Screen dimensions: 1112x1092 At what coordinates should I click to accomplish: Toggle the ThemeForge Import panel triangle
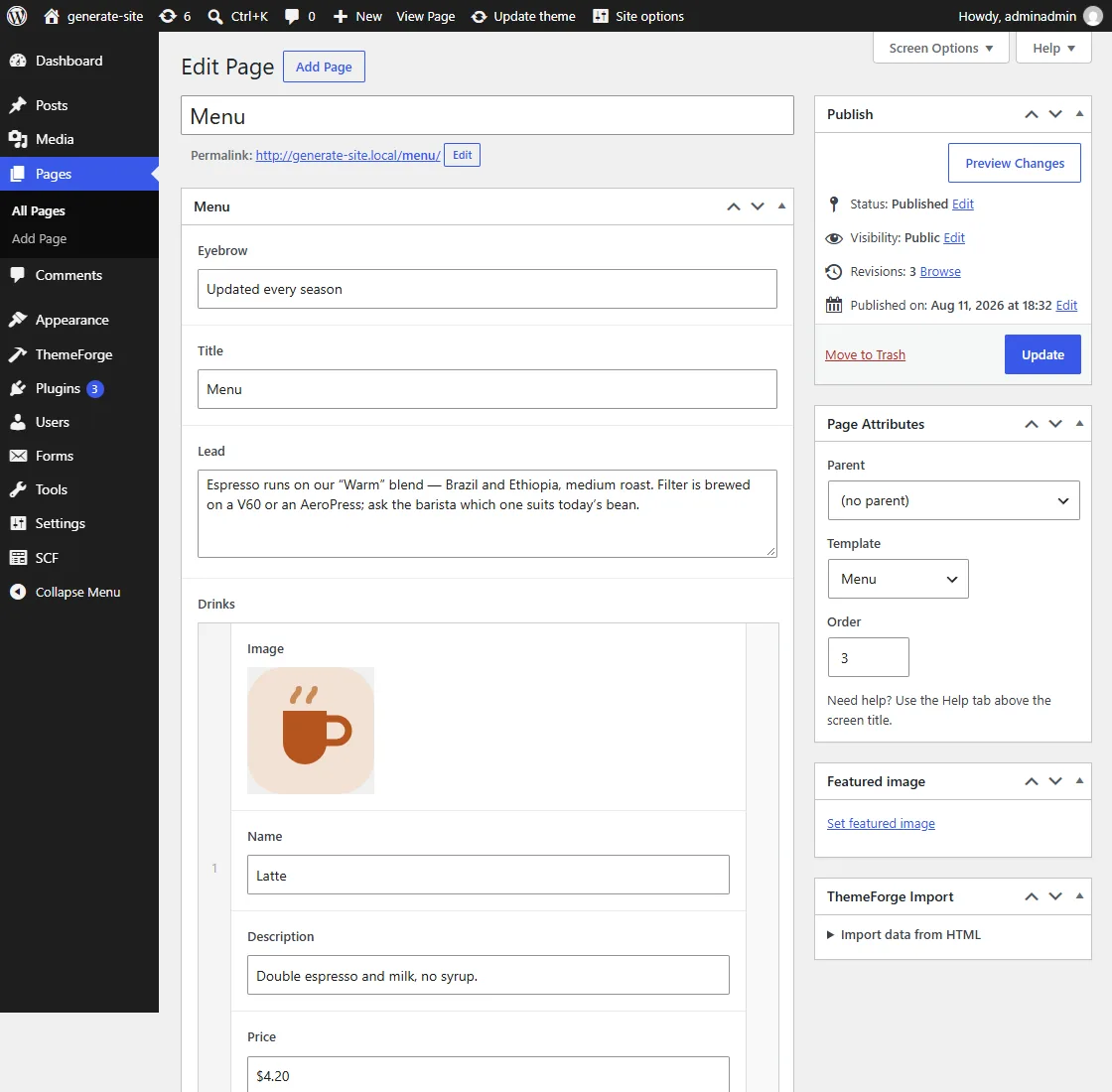[1079, 896]
